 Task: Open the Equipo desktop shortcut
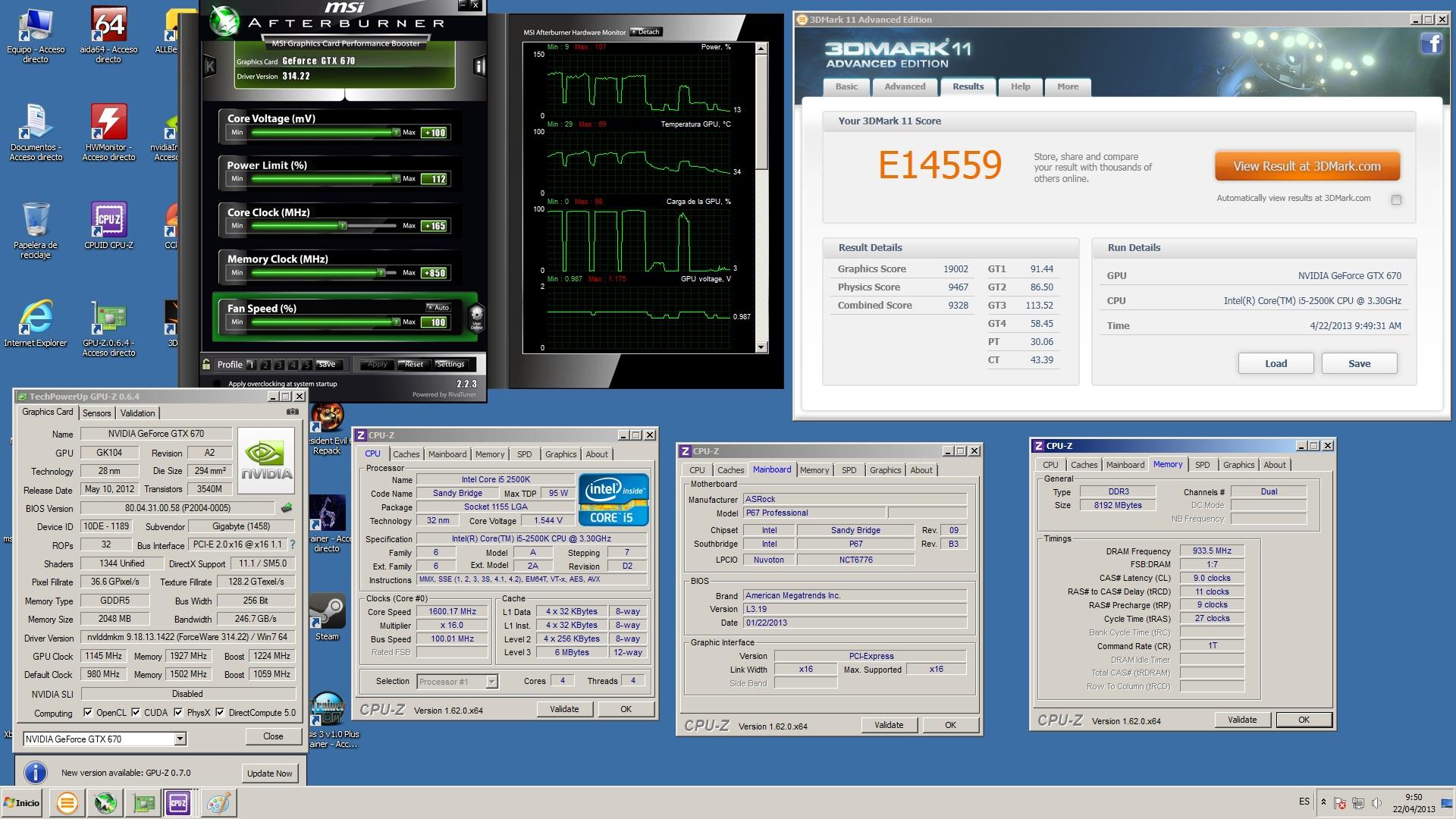tap(35, 35)
